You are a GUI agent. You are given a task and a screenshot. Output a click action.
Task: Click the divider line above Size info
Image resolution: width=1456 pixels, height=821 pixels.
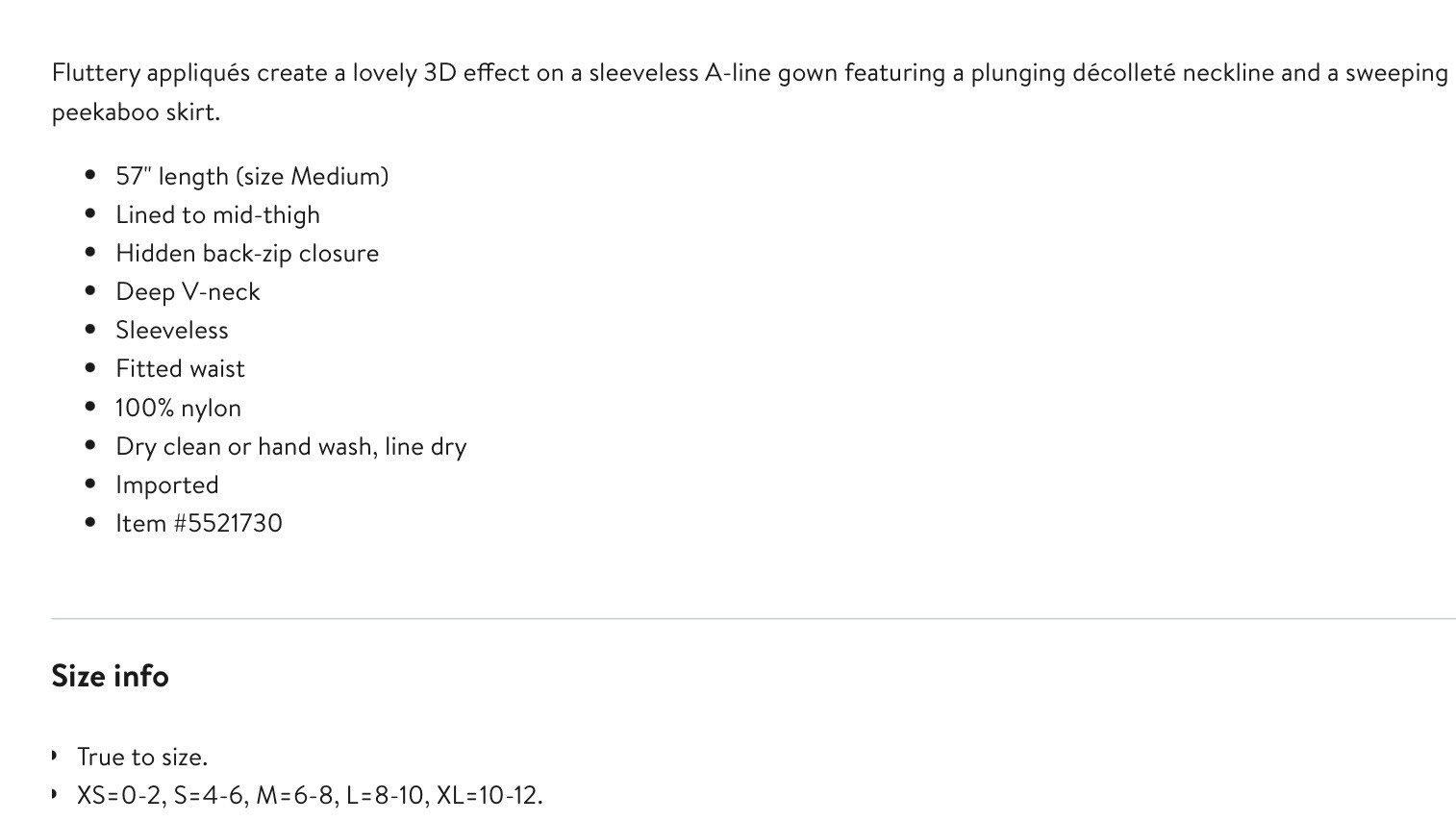753,618
